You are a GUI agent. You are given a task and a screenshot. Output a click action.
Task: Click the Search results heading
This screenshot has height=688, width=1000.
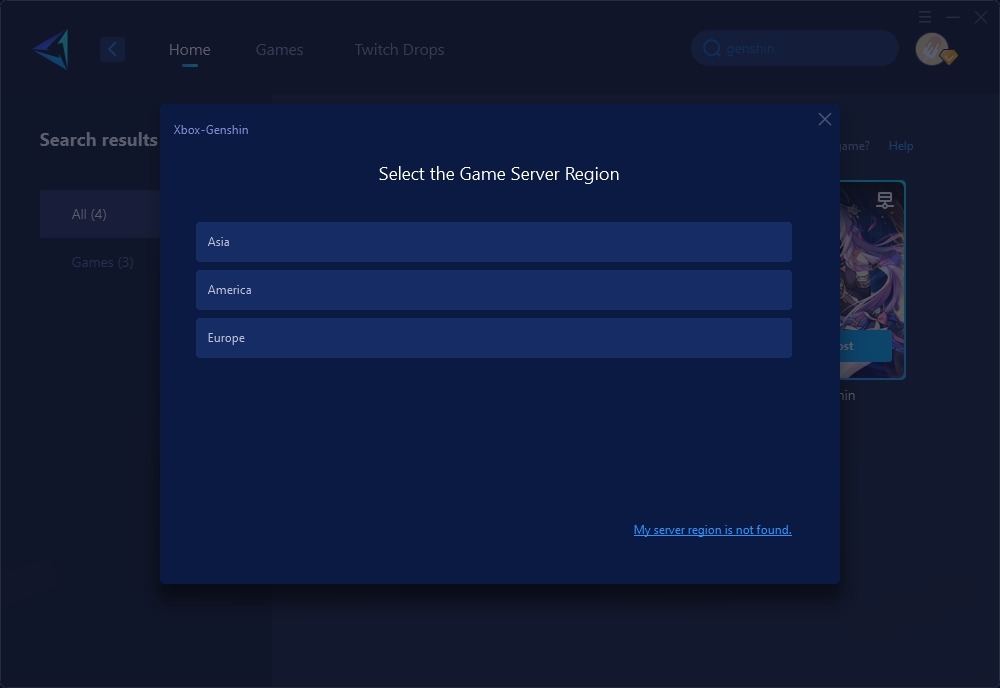[98, 140]
